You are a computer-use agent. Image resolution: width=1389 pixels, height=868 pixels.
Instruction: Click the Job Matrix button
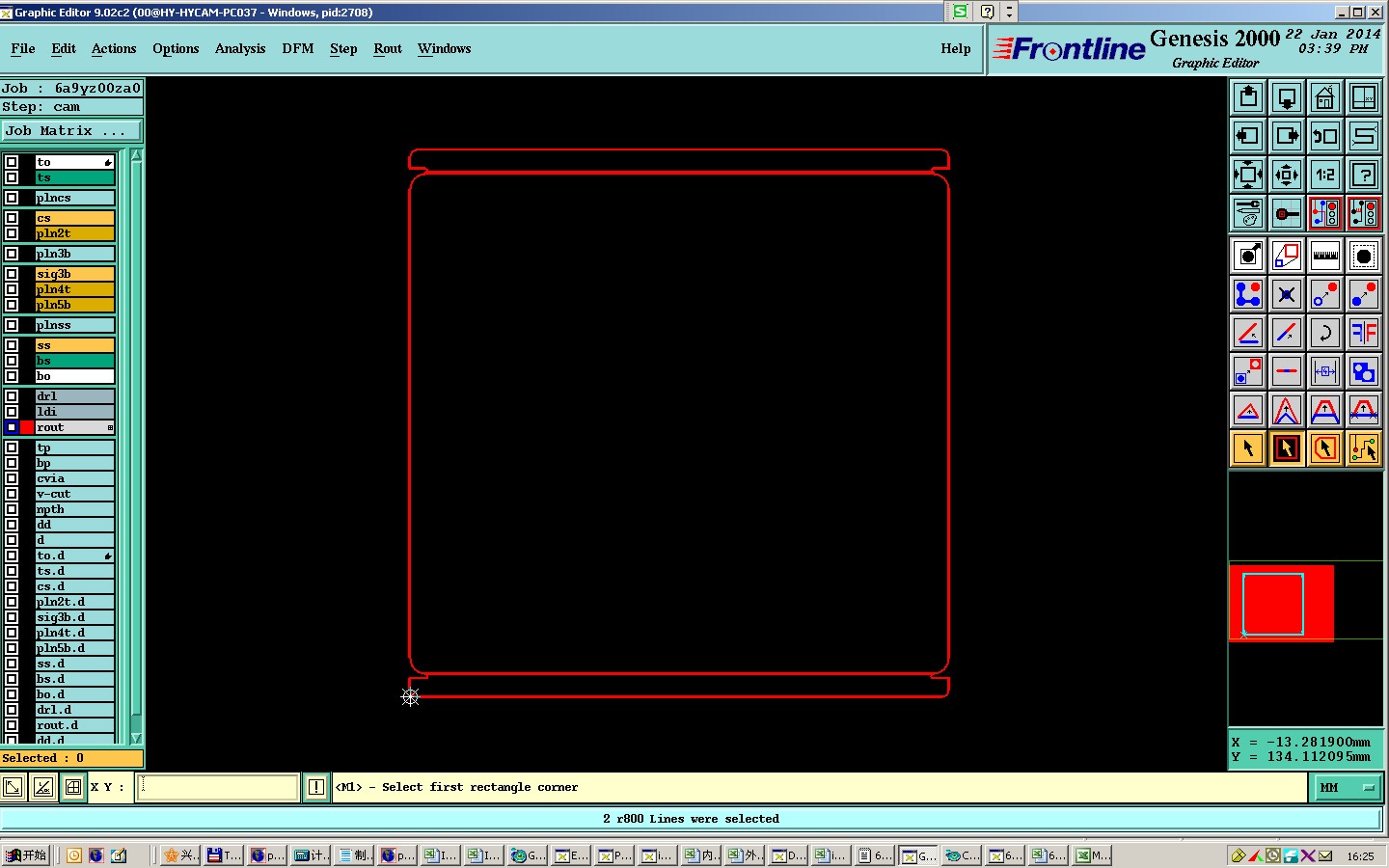coord(71,130)
